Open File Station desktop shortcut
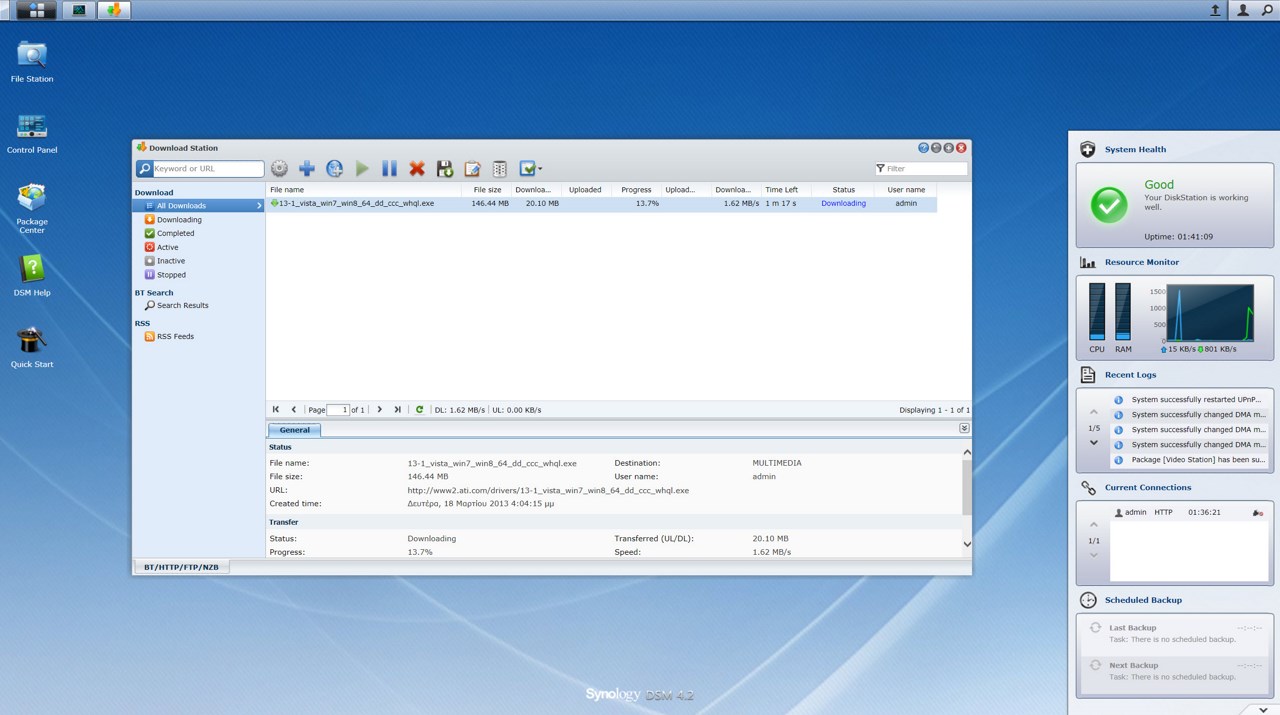 pyautogui.click(x=32, y=62)
